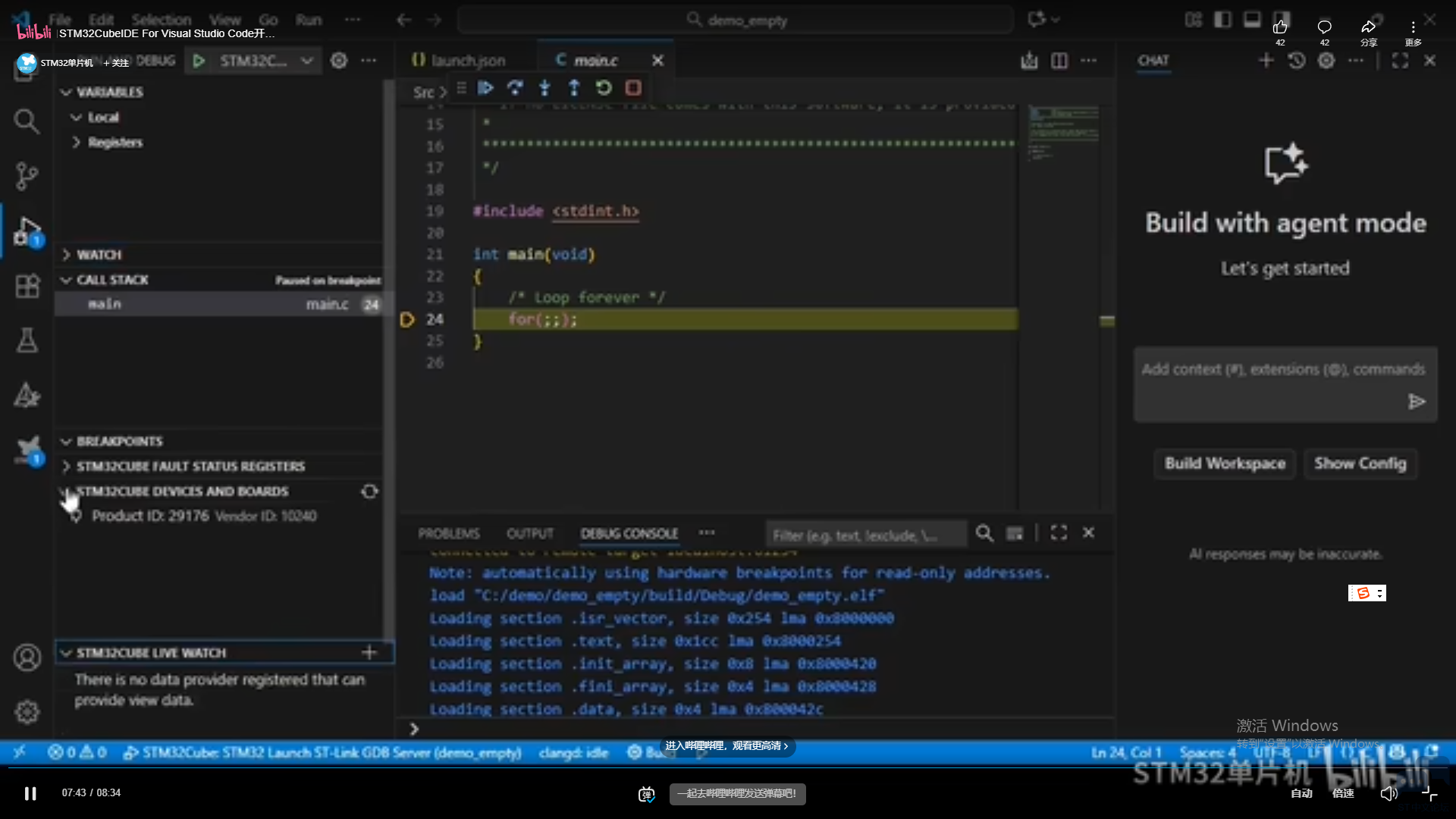Screen dimensions: 1456x819
Task: Follow the uploader with 关注 button
Action: (117, 63)
